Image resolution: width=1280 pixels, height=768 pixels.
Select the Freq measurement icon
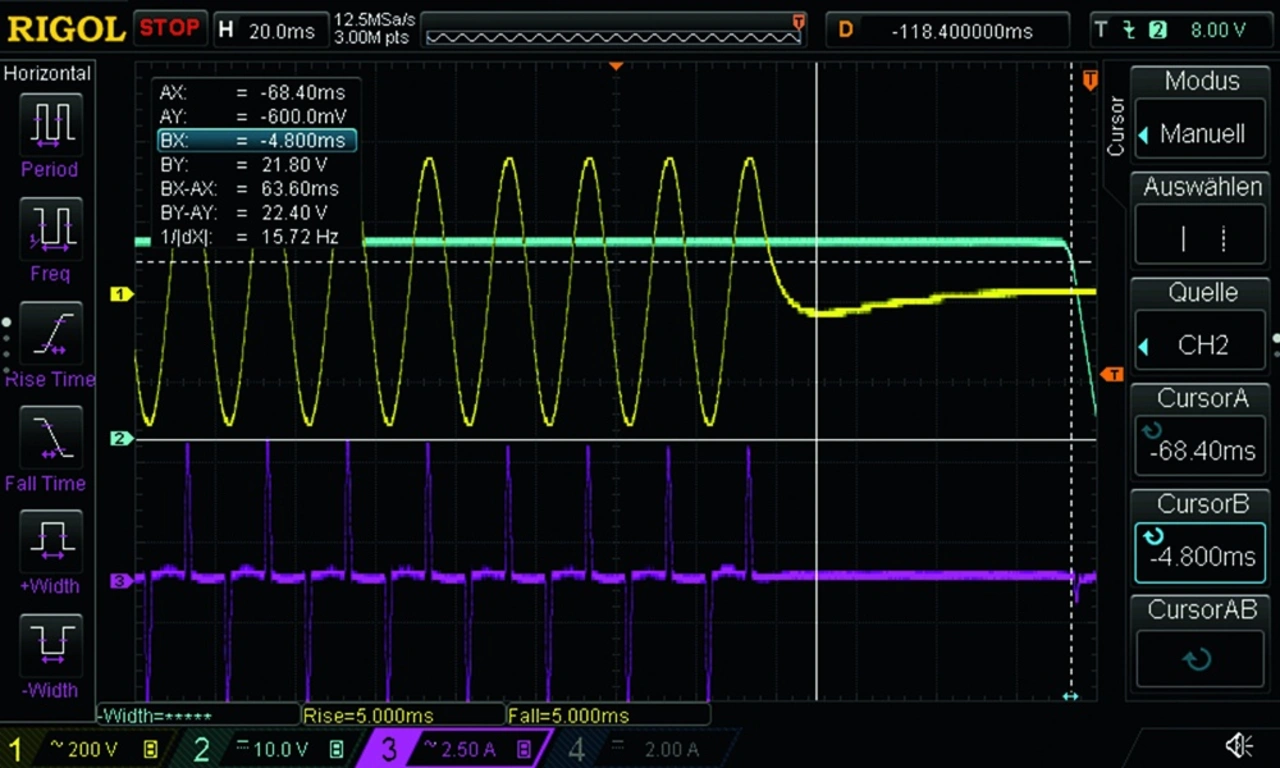click(x=49, y=228)
